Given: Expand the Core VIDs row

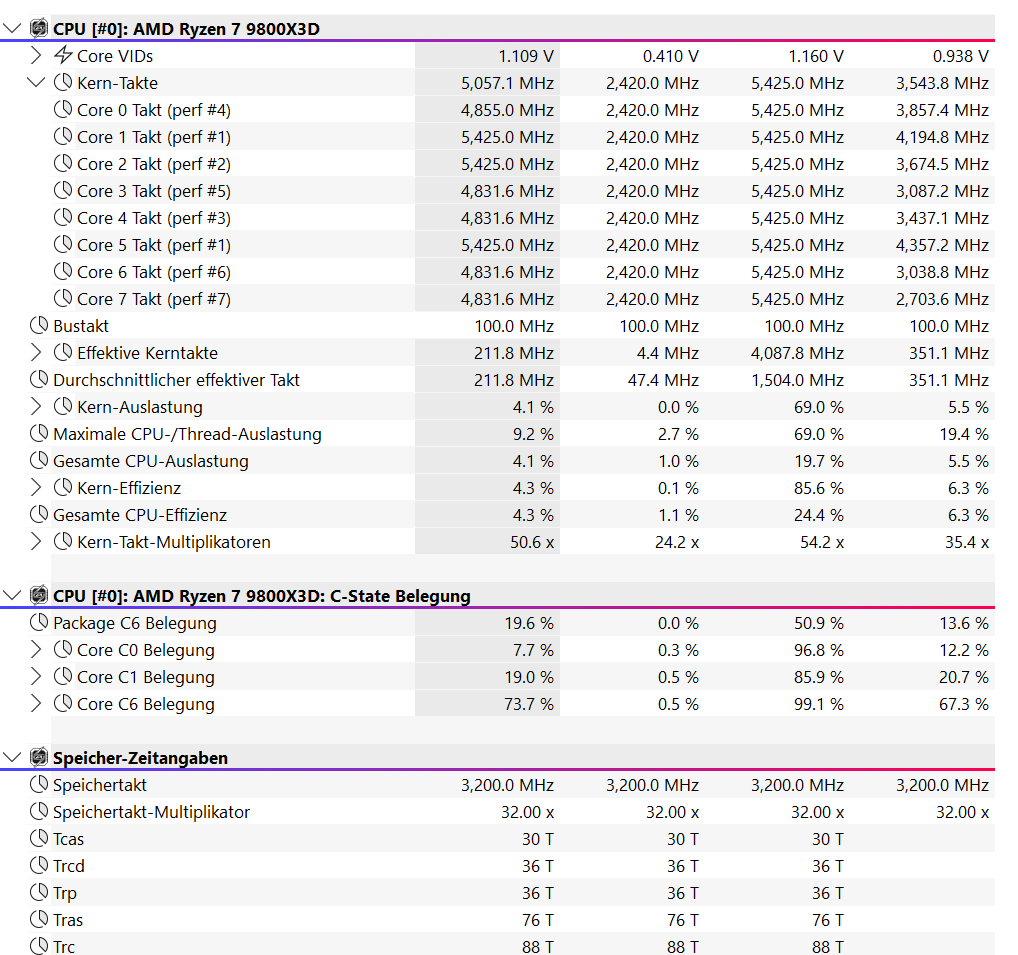Looking at the screenshot, I should click(36, 56).
